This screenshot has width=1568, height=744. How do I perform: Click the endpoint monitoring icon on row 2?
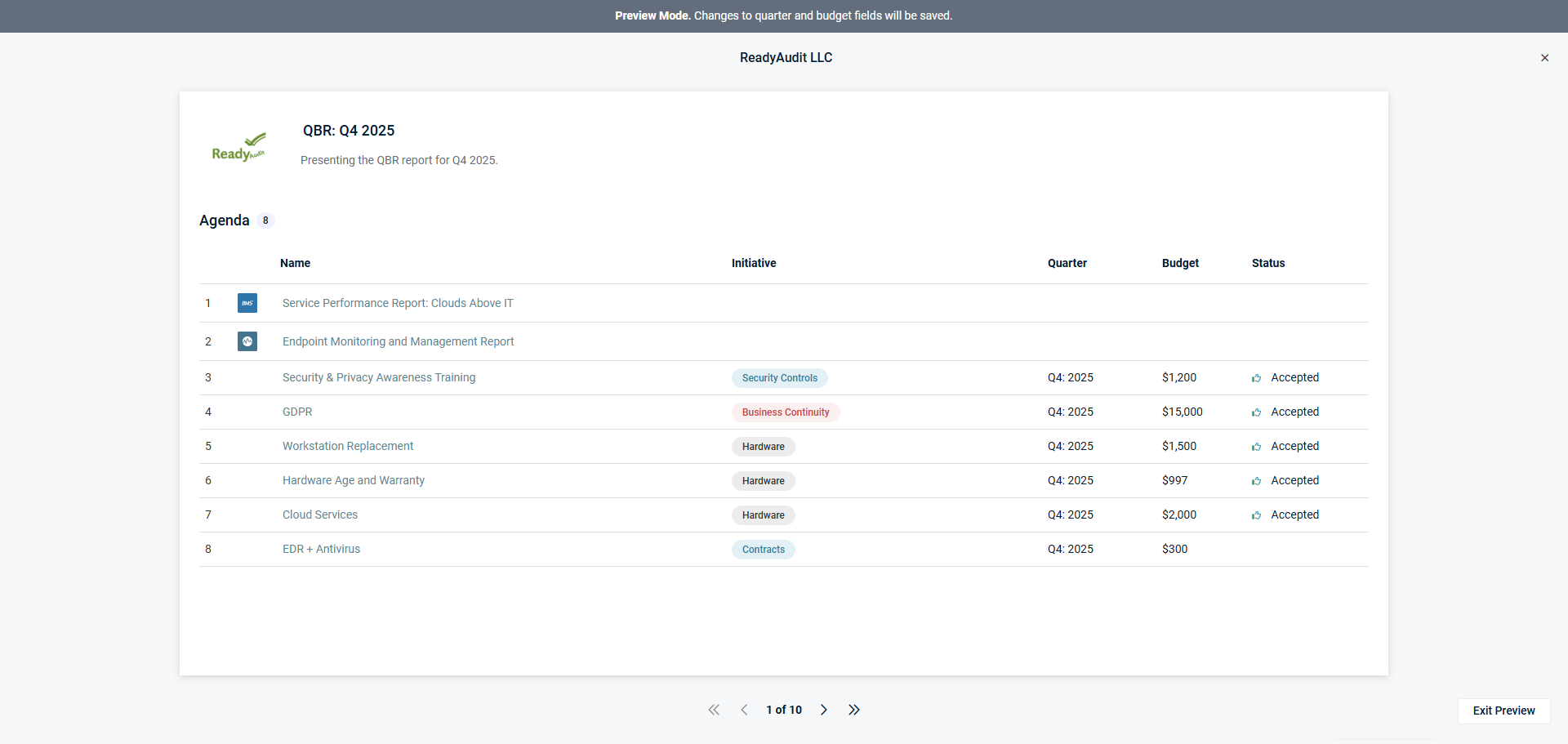pos(247,341)
